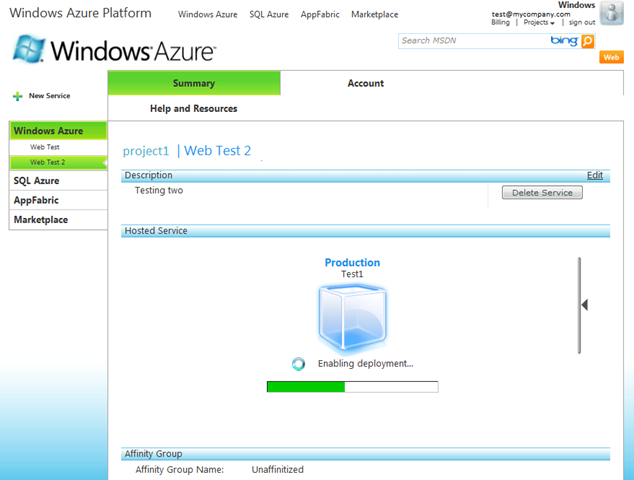Image resolution: width=634 pixels, height=480 pixels.
Task: Select AppFabric sidebar section
Action: [58, 200]
